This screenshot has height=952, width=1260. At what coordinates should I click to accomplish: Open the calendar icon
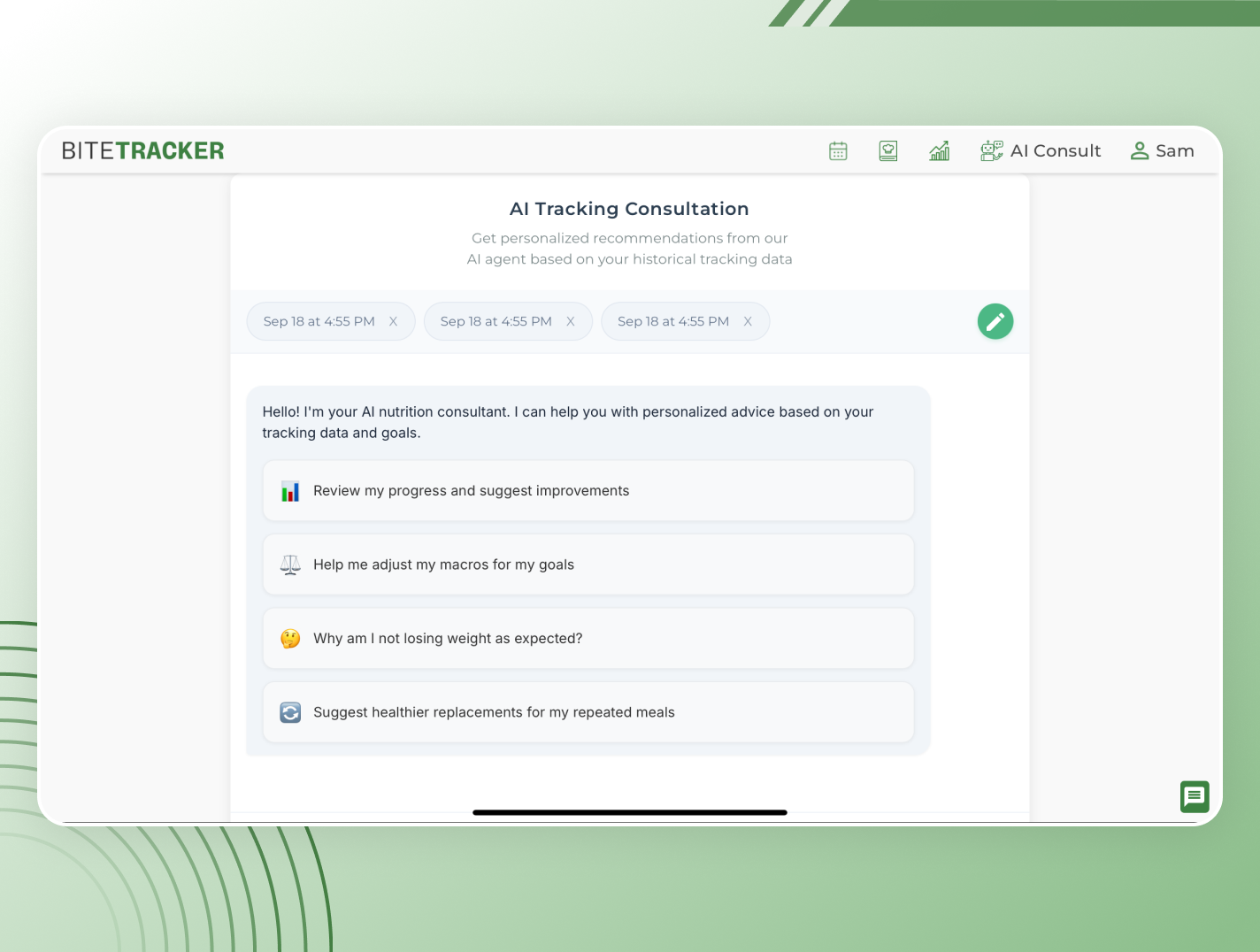pyautogui.click(x=837, y=150)
